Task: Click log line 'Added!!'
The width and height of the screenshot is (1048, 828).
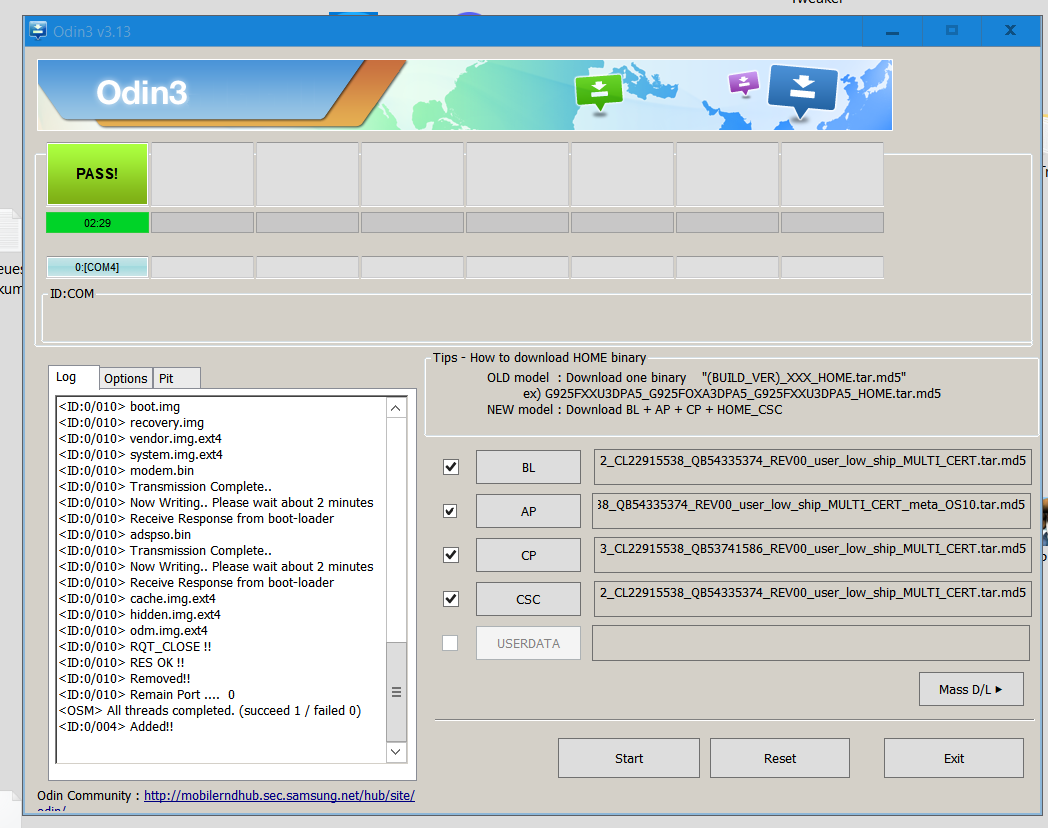Action: click(116, 726)
